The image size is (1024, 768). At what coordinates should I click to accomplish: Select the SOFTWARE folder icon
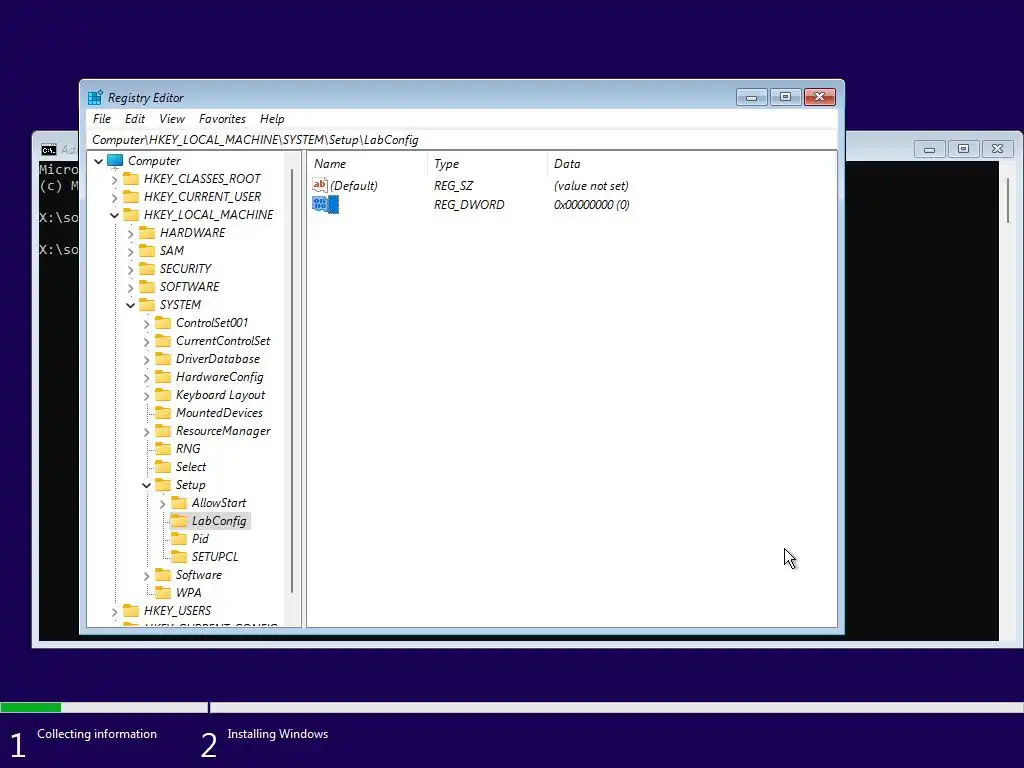tap(147, 287)
